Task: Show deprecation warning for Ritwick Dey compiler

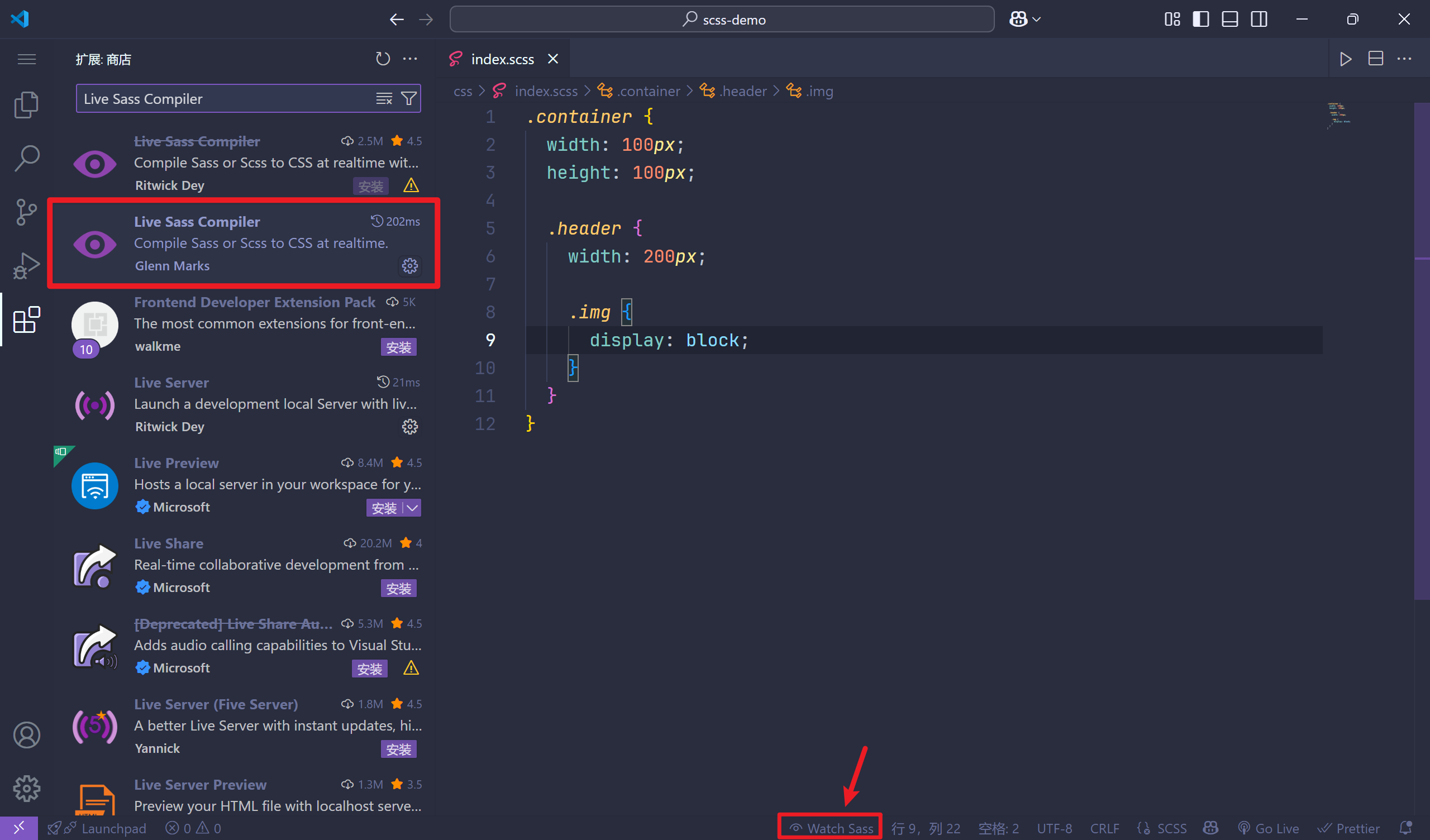Action: tap(411, 185)
